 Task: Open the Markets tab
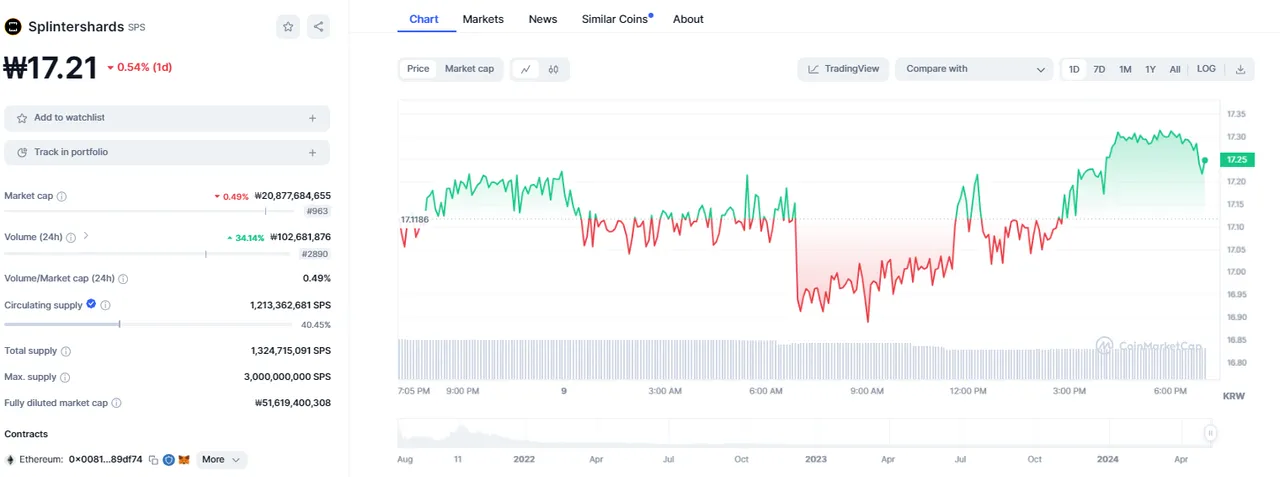tap(483, 19)
